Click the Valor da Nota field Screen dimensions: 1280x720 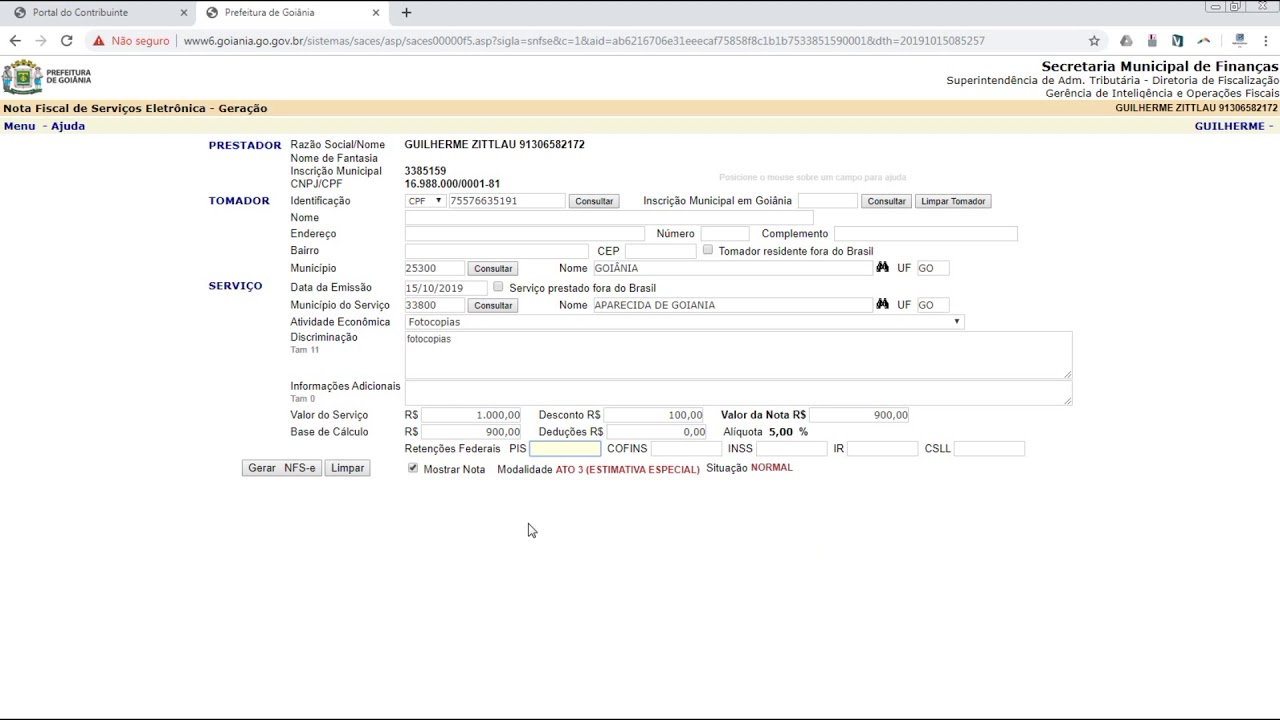coord(860,415)
